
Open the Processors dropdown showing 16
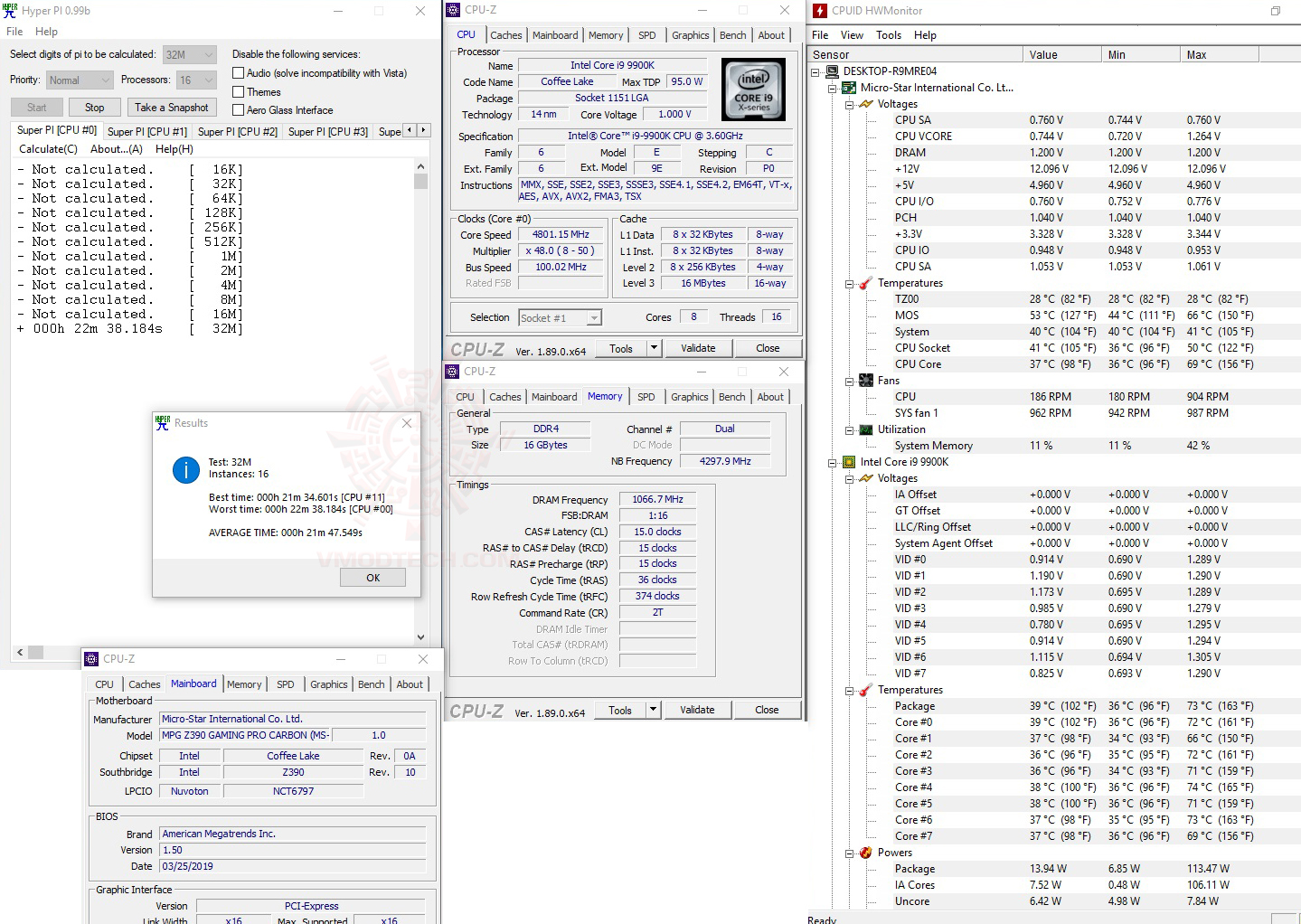pos(196,80)
